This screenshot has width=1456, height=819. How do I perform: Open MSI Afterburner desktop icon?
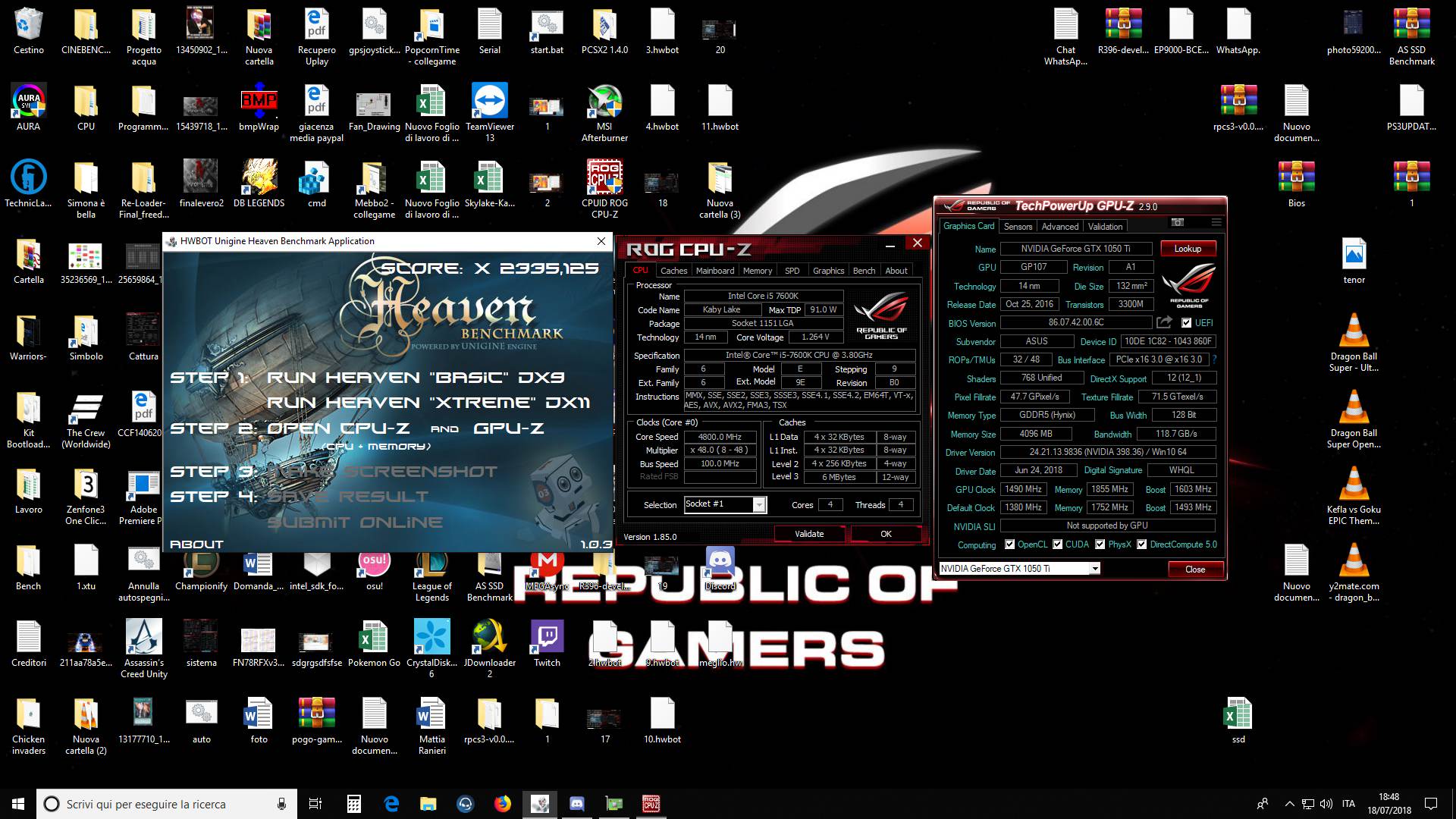point(604,112)
